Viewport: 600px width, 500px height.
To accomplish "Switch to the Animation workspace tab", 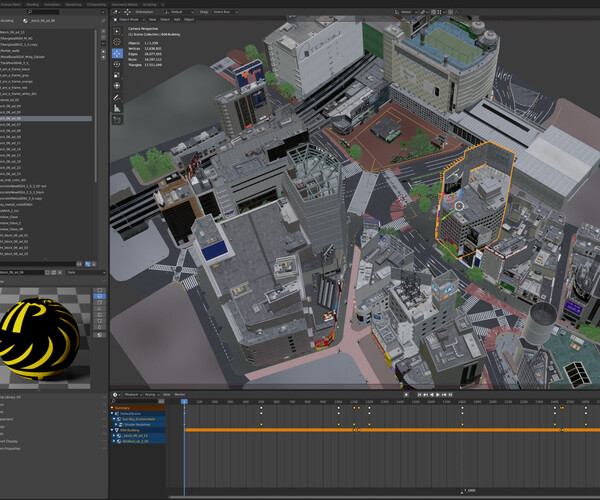I will click(52, 5).
